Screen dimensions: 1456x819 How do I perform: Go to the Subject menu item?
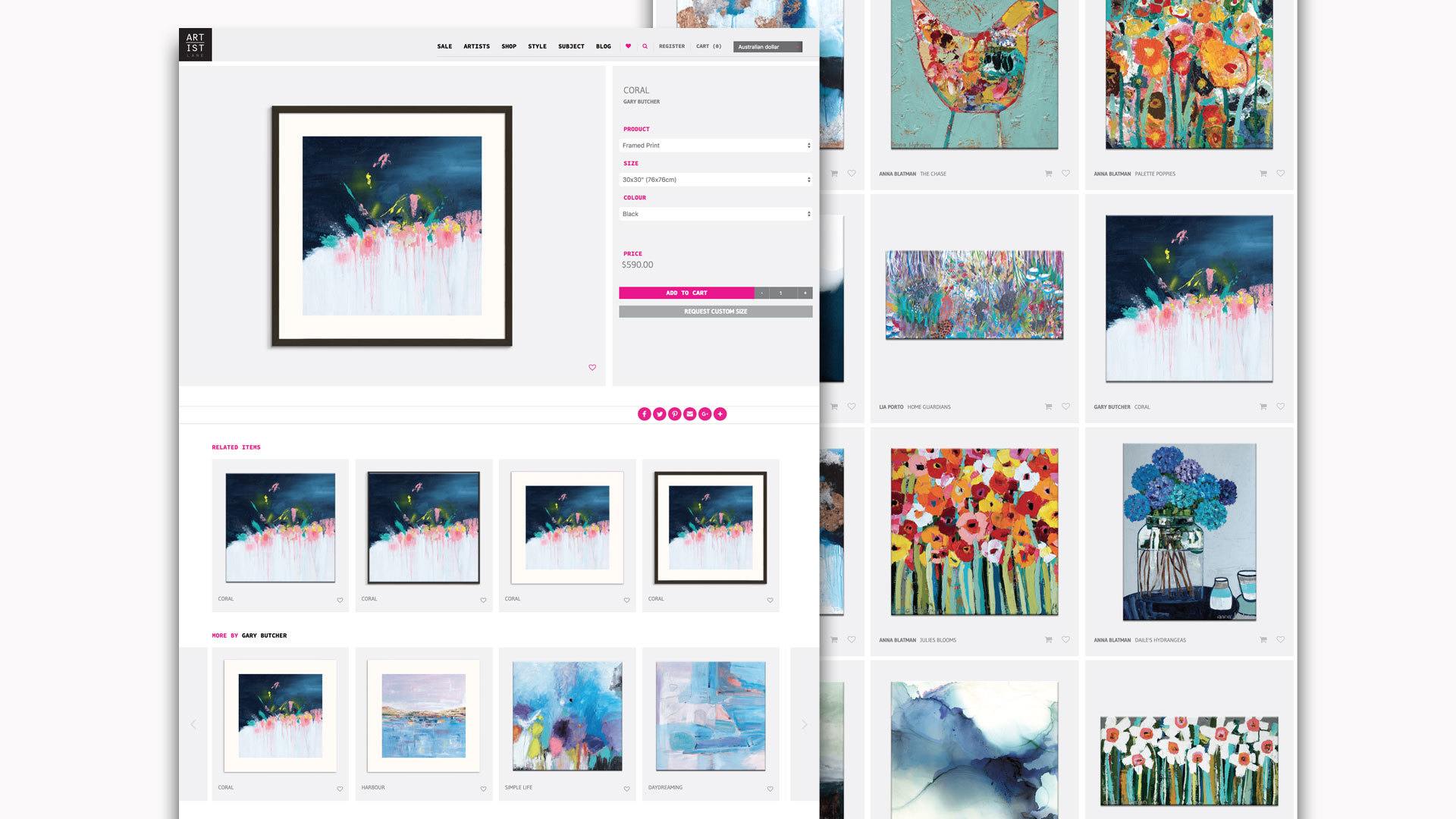(571, 46)
